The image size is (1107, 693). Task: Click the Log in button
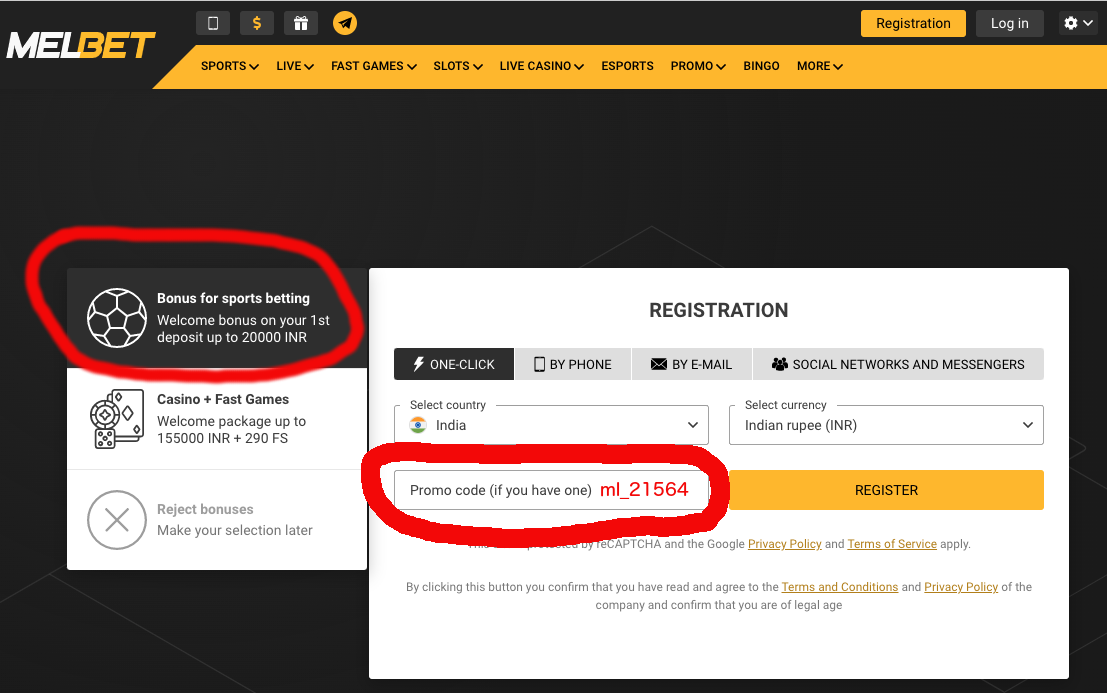tap(1010, 23)
